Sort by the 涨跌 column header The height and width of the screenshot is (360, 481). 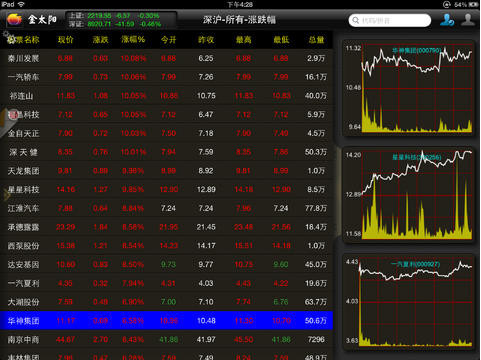coord(100,40)
